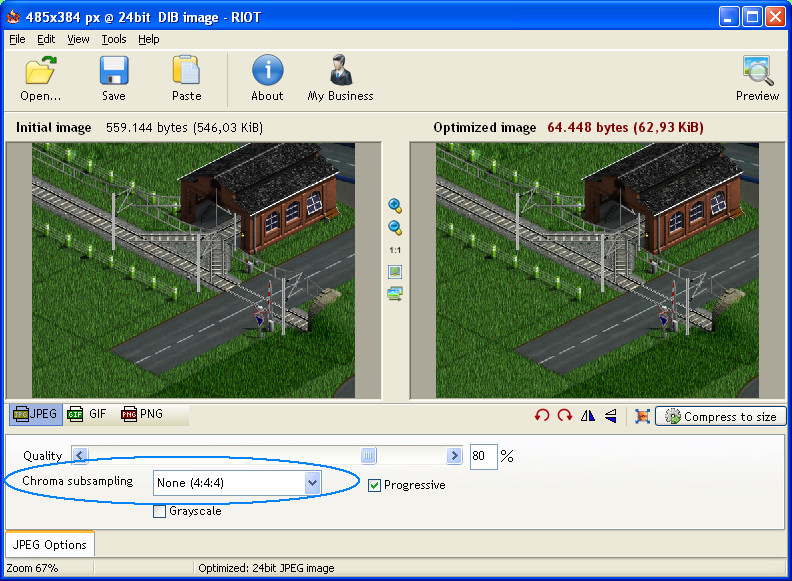Click the zoom out magnifier icon
The image size is (792, 581).
(395, 228)
